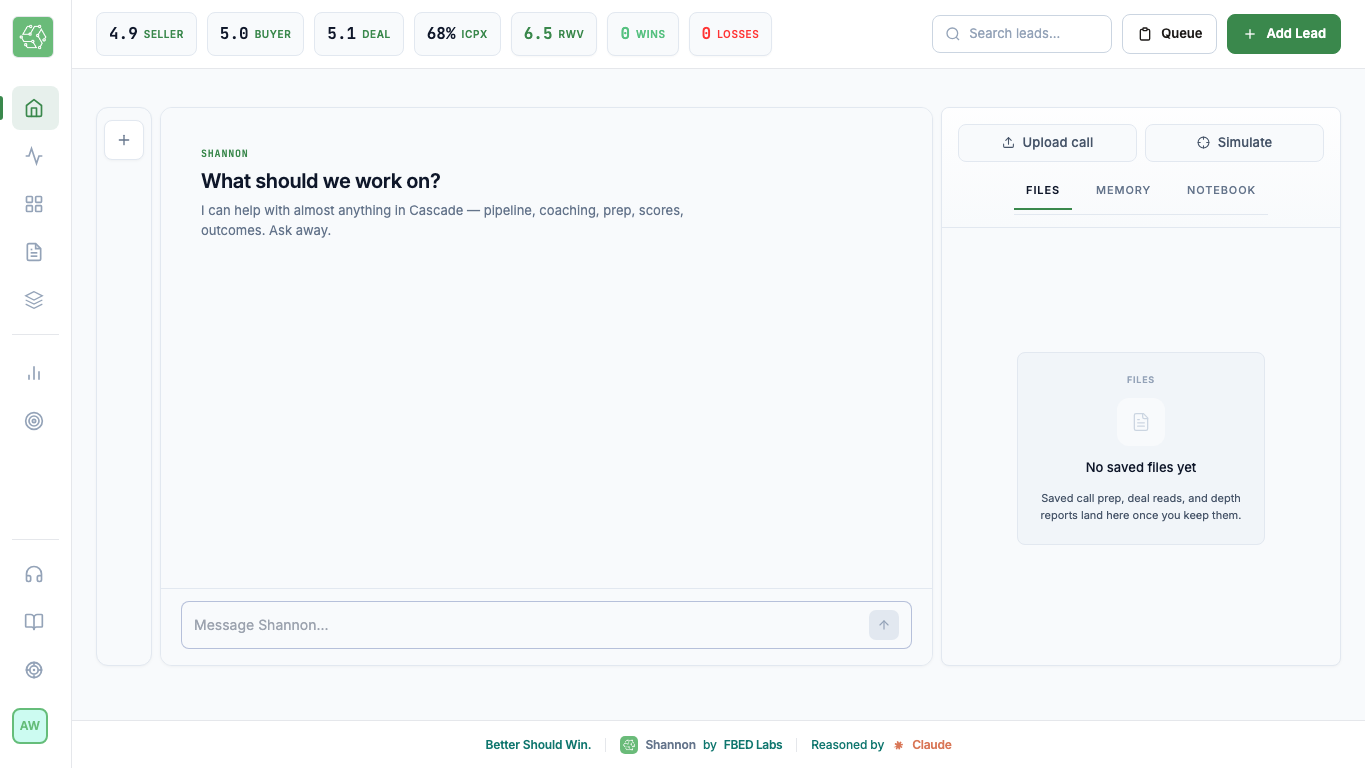Click the 5.0 Buyer score chip
Viewport: 1365px width, 768px height.
click(x=255, y=34)
